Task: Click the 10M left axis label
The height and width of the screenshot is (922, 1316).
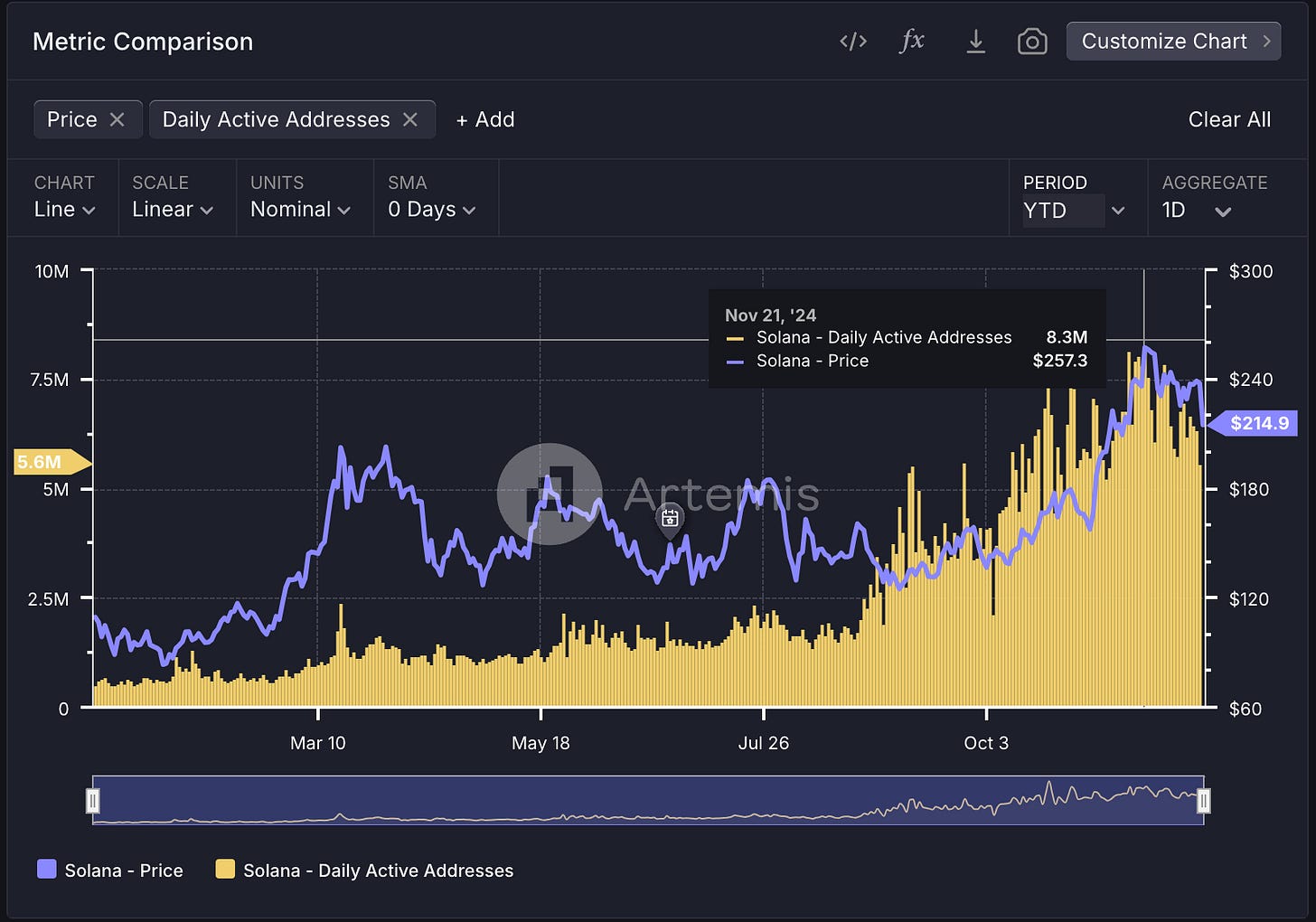Action: pos(52,271)
